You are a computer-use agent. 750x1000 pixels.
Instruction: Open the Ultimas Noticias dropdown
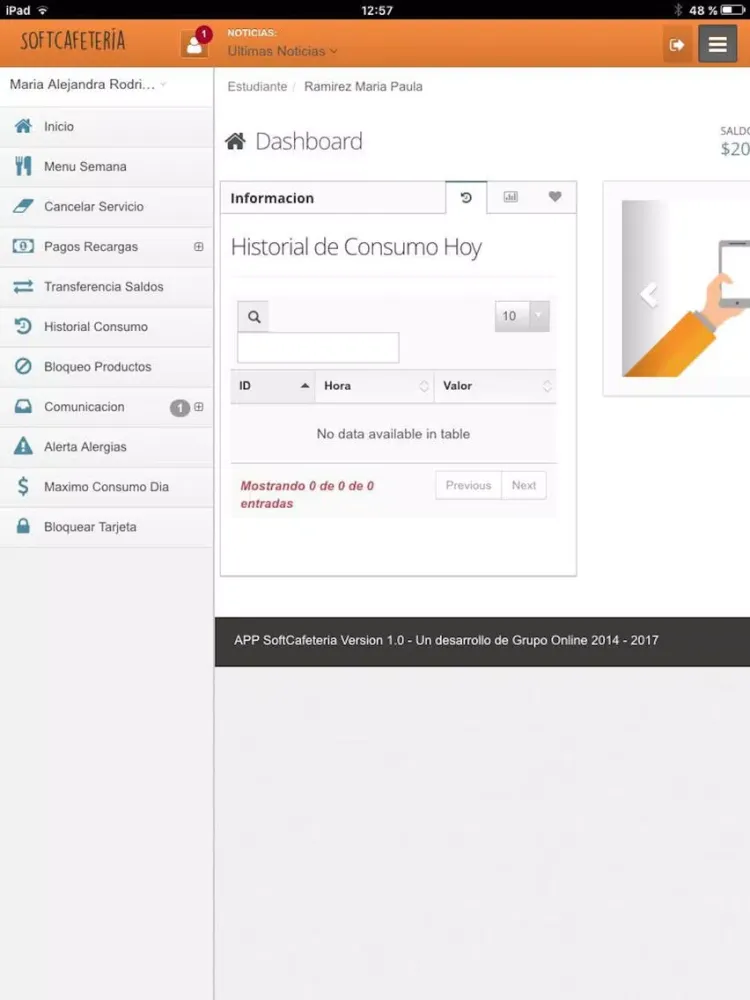coord(282,51)
